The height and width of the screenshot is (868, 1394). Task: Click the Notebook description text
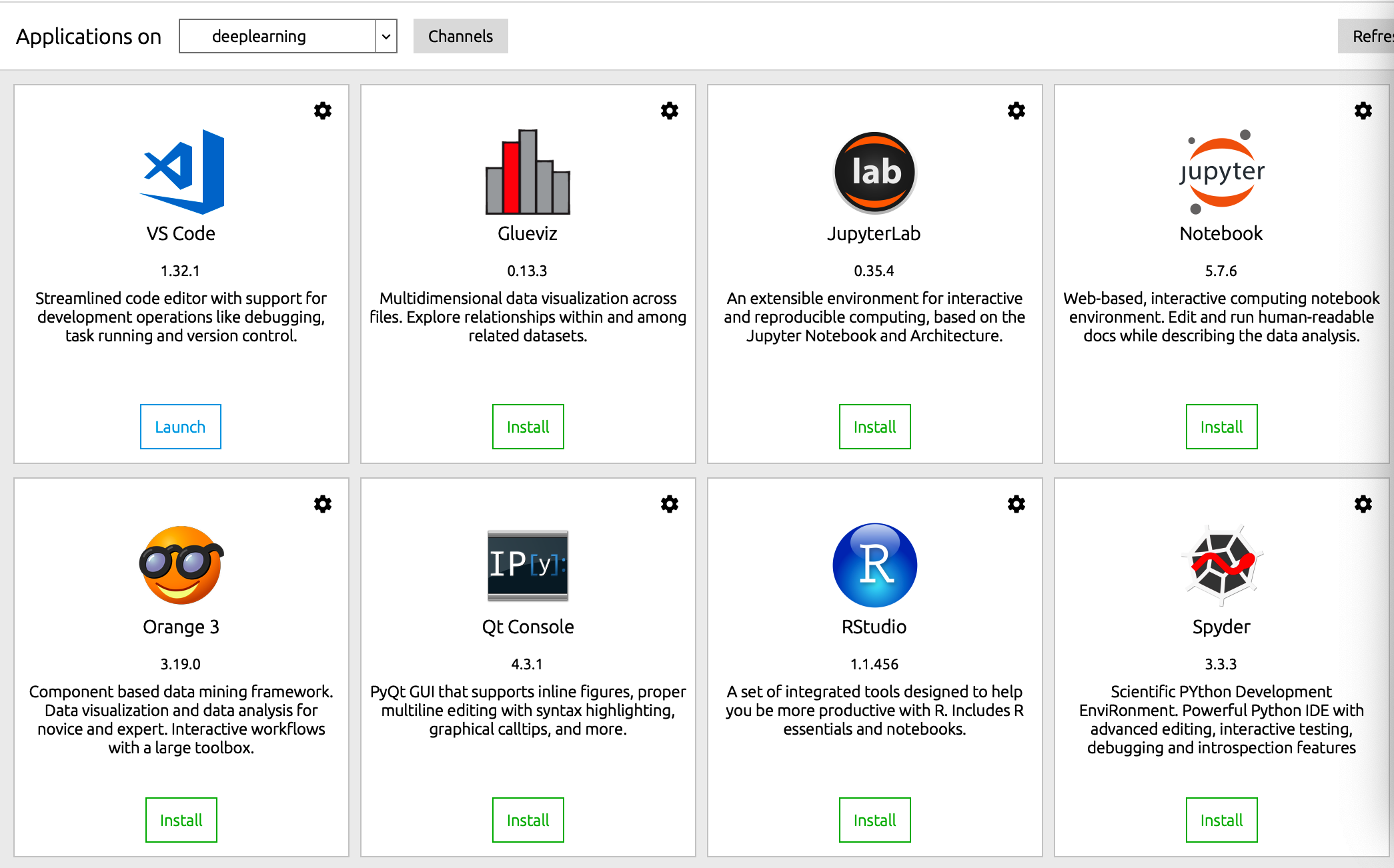(x=1221, y=317)
